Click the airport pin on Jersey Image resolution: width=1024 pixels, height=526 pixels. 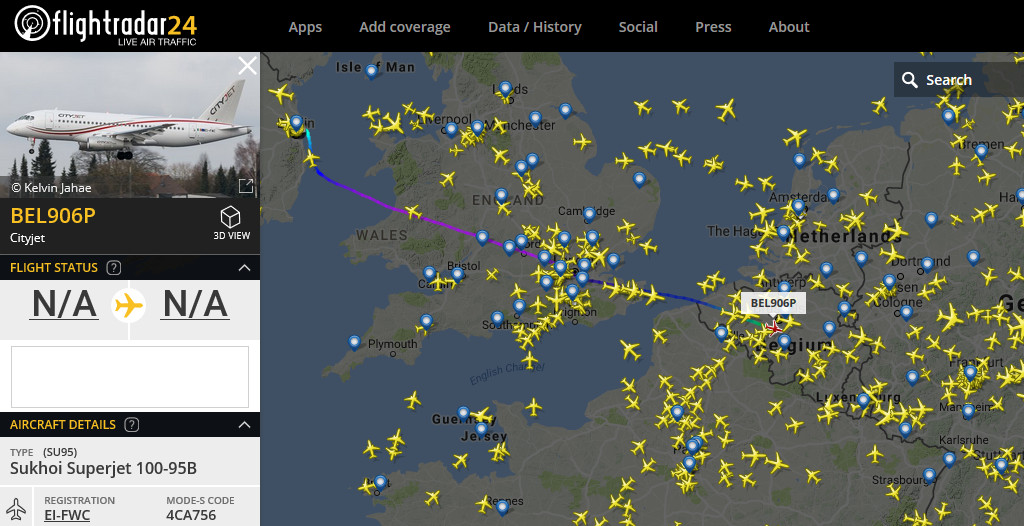pos(481,429)
